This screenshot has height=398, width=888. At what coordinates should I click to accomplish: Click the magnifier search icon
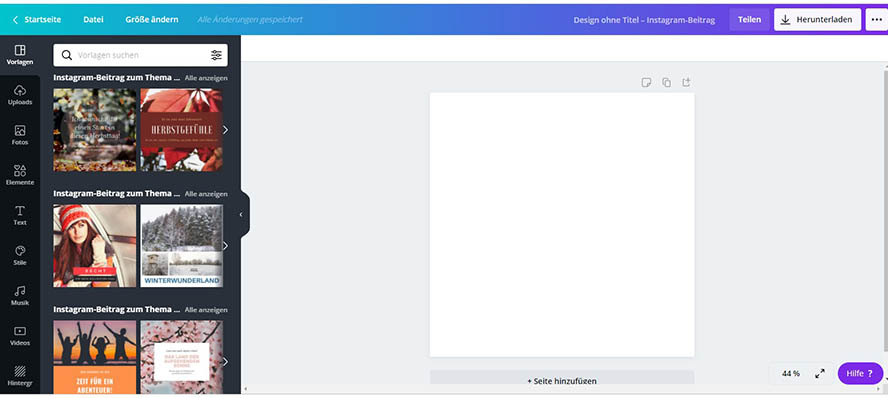pos(67,55)
